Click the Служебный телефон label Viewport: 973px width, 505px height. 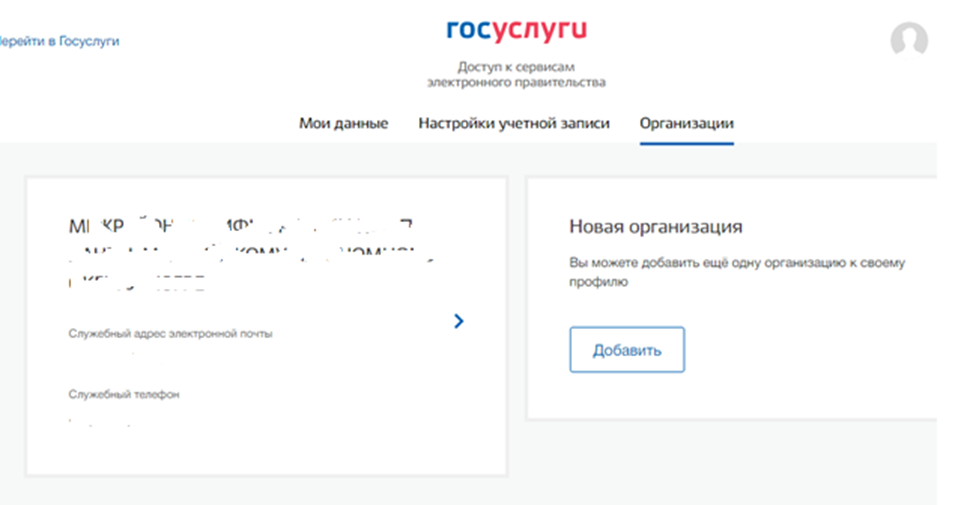(123, 395)
